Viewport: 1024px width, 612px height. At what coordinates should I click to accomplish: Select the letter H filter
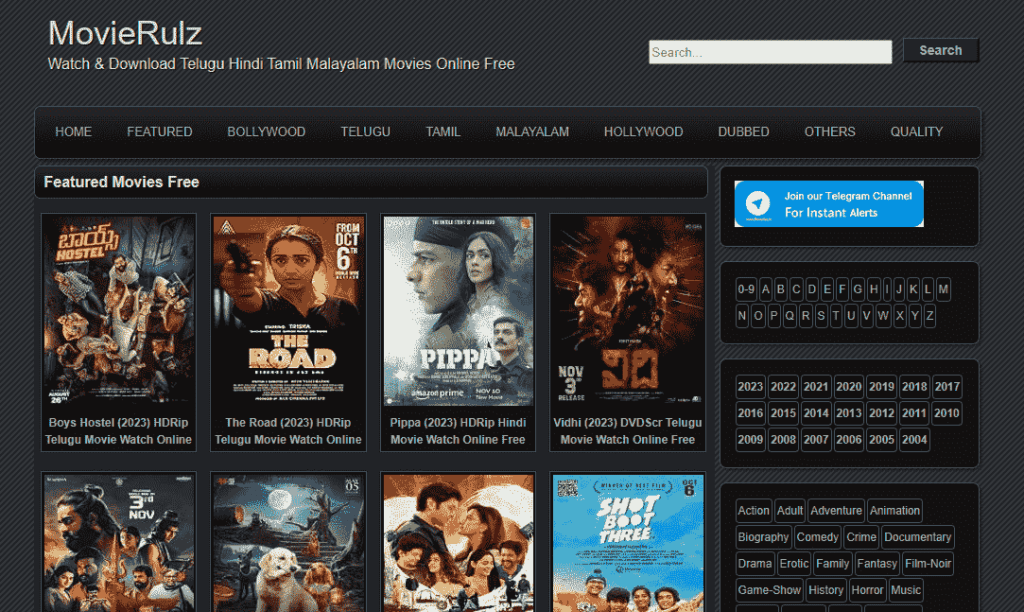[x=874, y=289]
